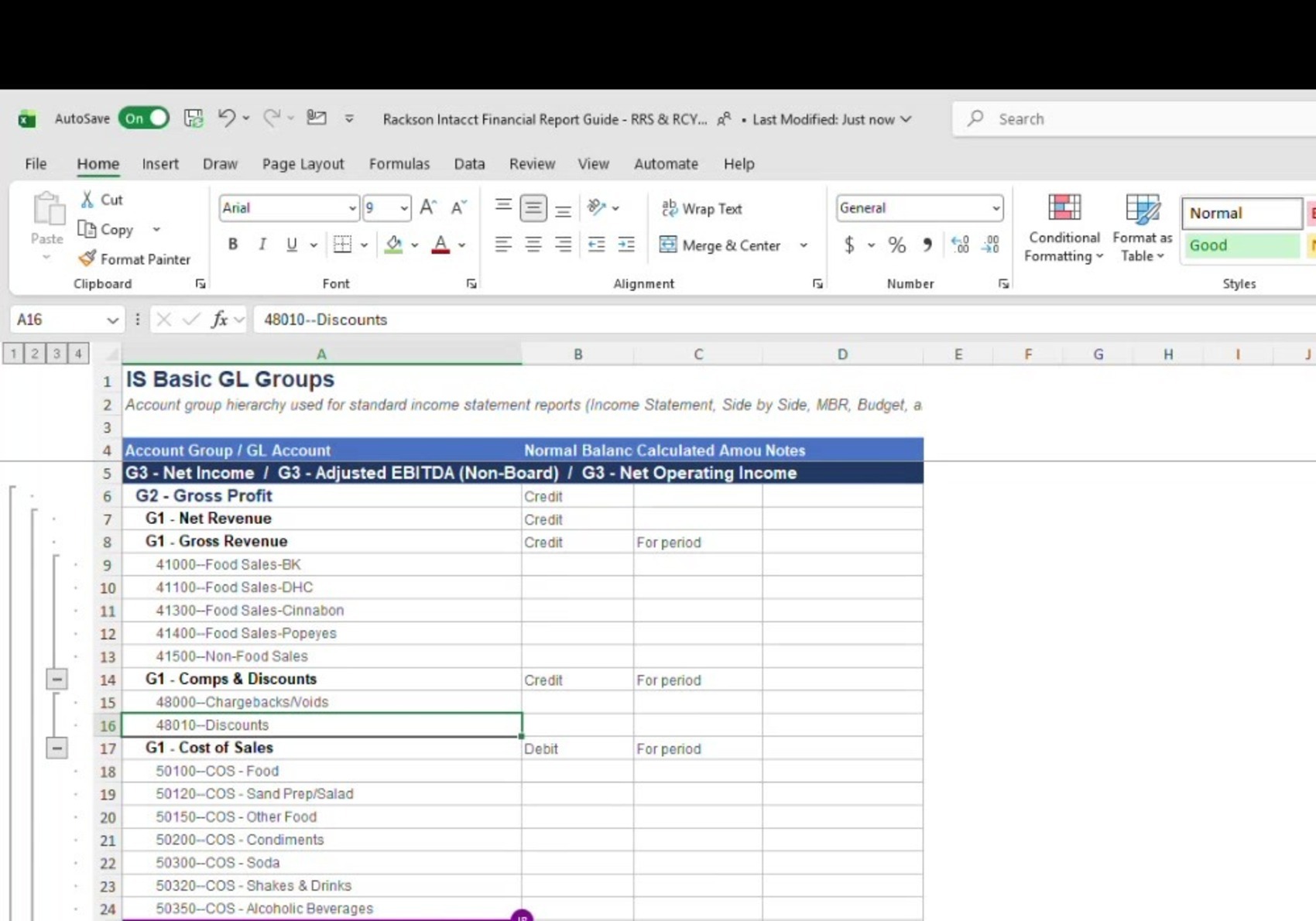Open the File menu
This screenshot has width=1316, height=921.
[36, 163]
